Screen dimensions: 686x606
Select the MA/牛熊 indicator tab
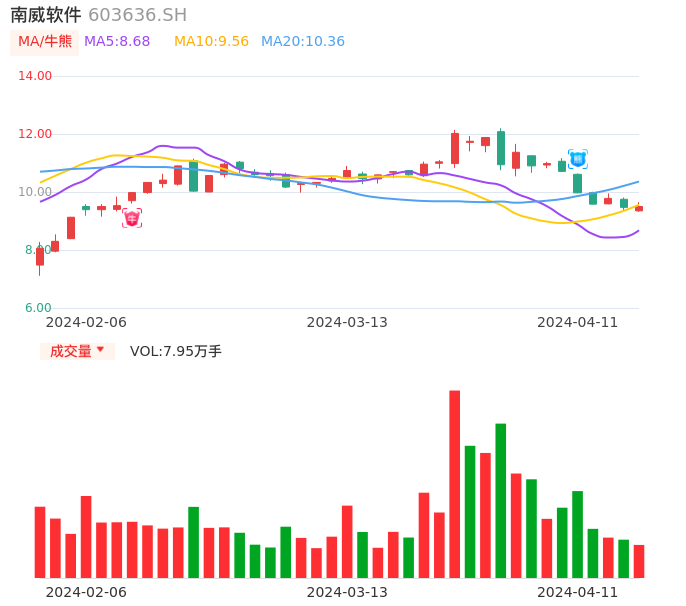(45, 42)
